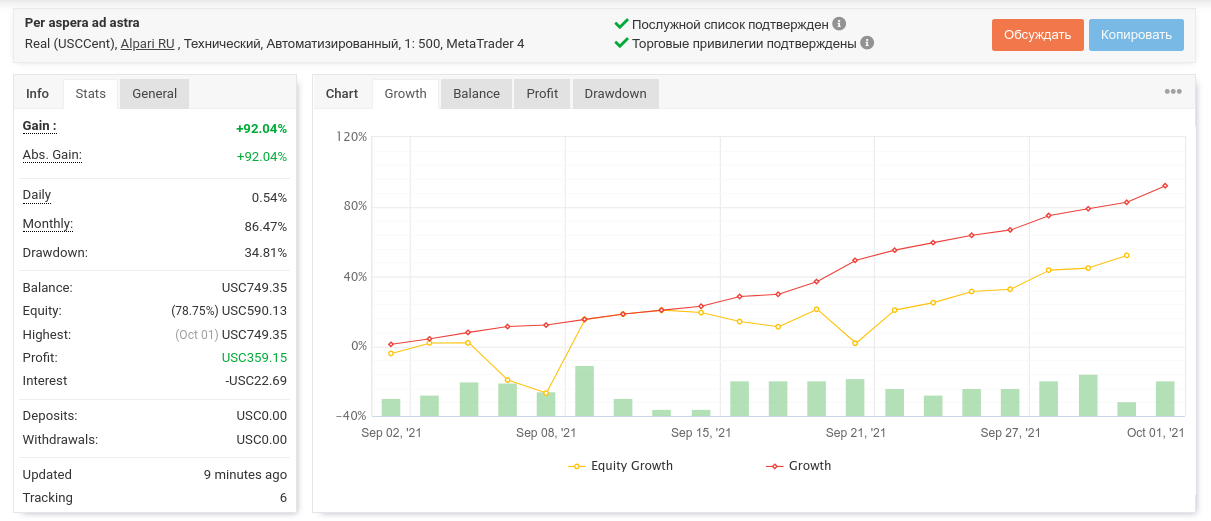The width and height of the screenshot is (1211, 521).
Task: Click the Monthly label
Action: (x=48, y=224)
